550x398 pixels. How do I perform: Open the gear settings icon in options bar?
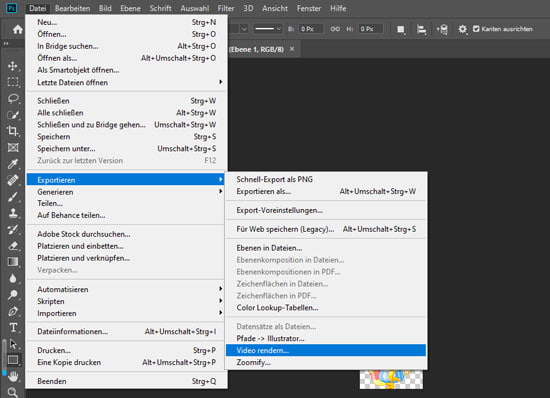click(462, 29)
